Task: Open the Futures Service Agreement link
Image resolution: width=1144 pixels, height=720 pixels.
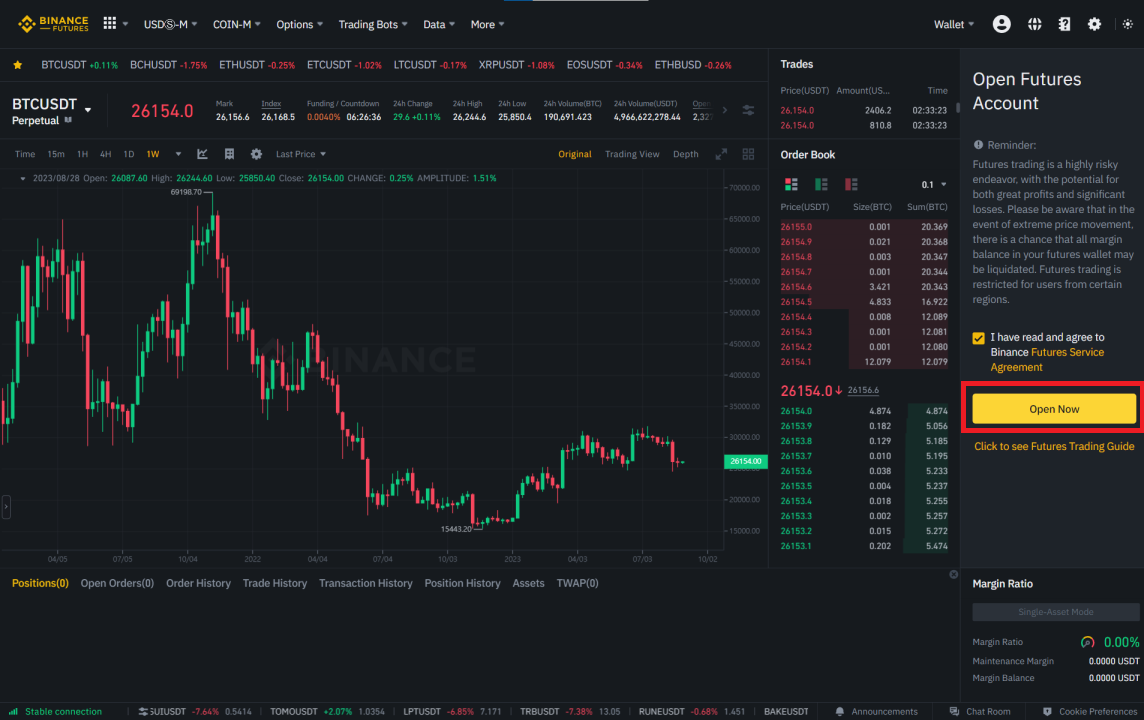Action: [x=1047, y=360]
